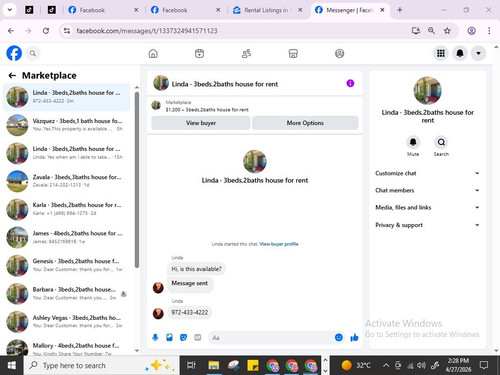Go to the Home feed icon
The image size is (500, 375).
click(x=153, y=53)
